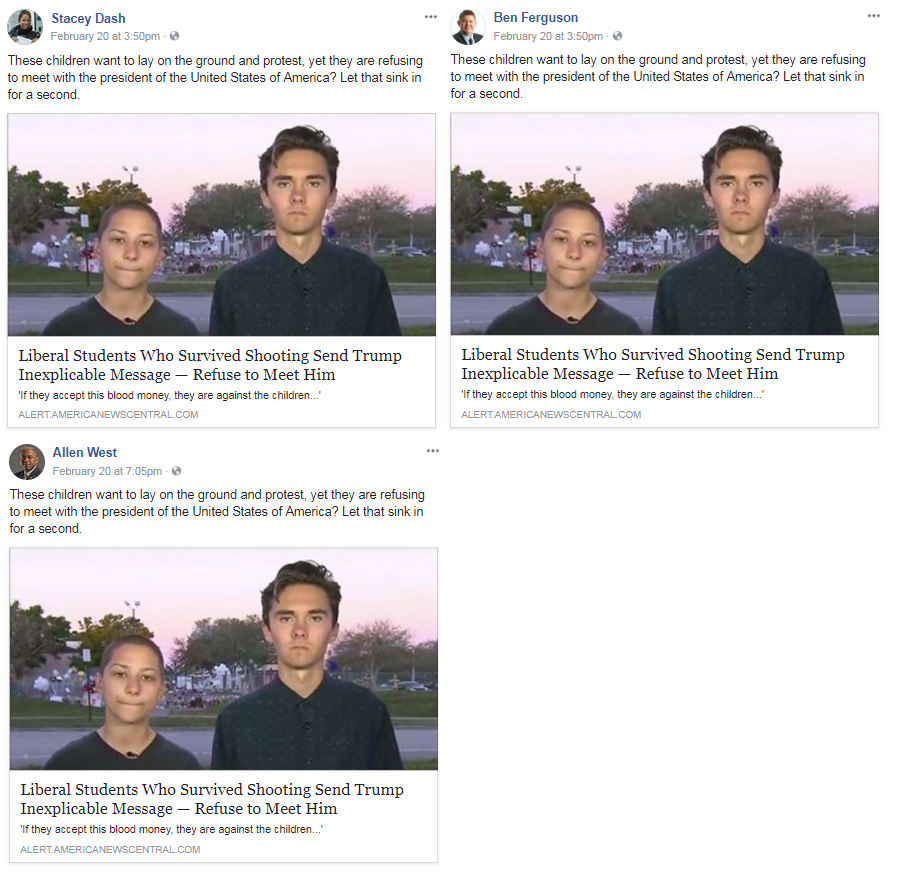Click the timestamp on Ben Ferguson's post
This screenshot has width=900, height=880.
click(x=548, y=37)
